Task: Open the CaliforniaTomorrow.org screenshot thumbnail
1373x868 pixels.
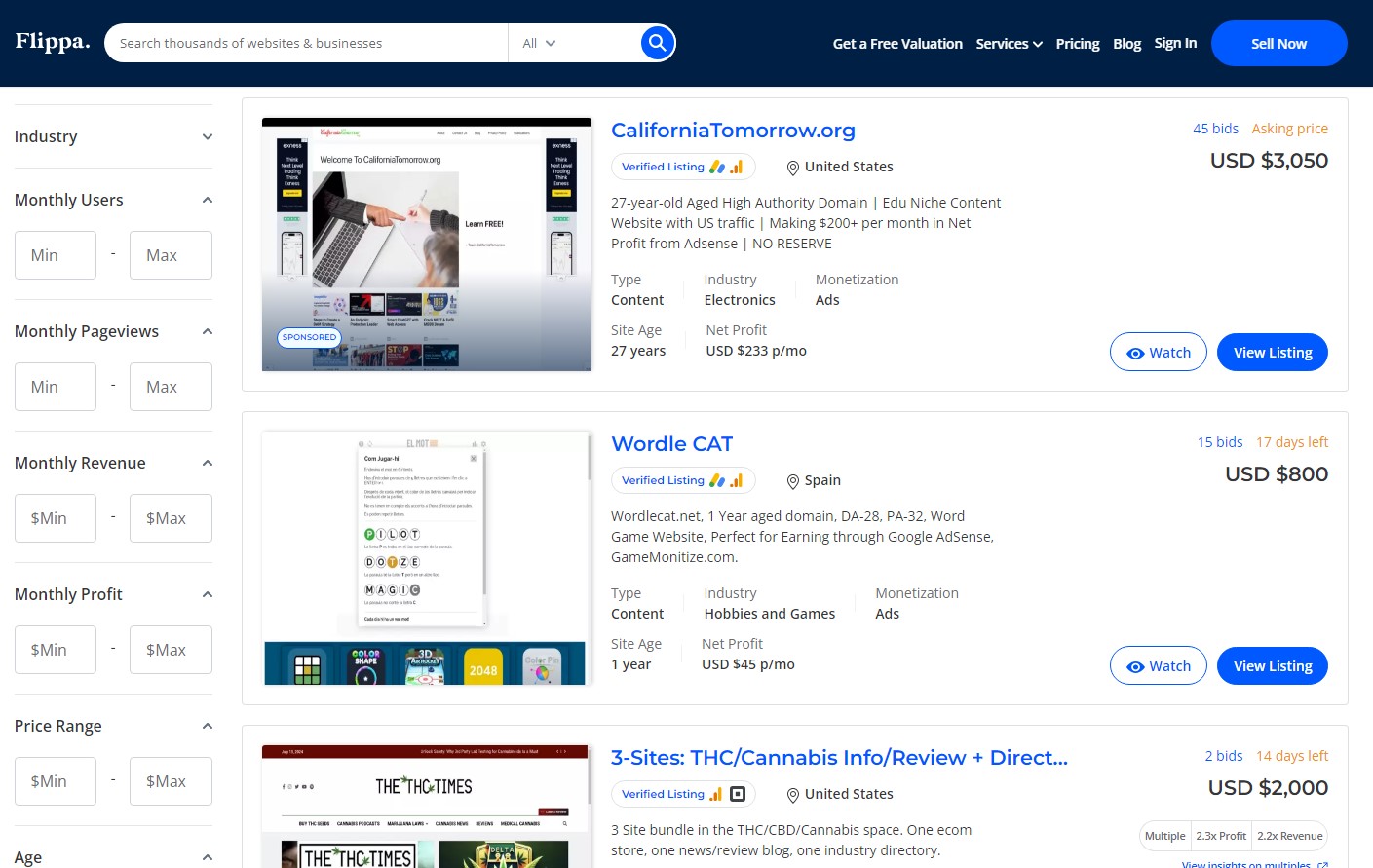Action: 427,244
